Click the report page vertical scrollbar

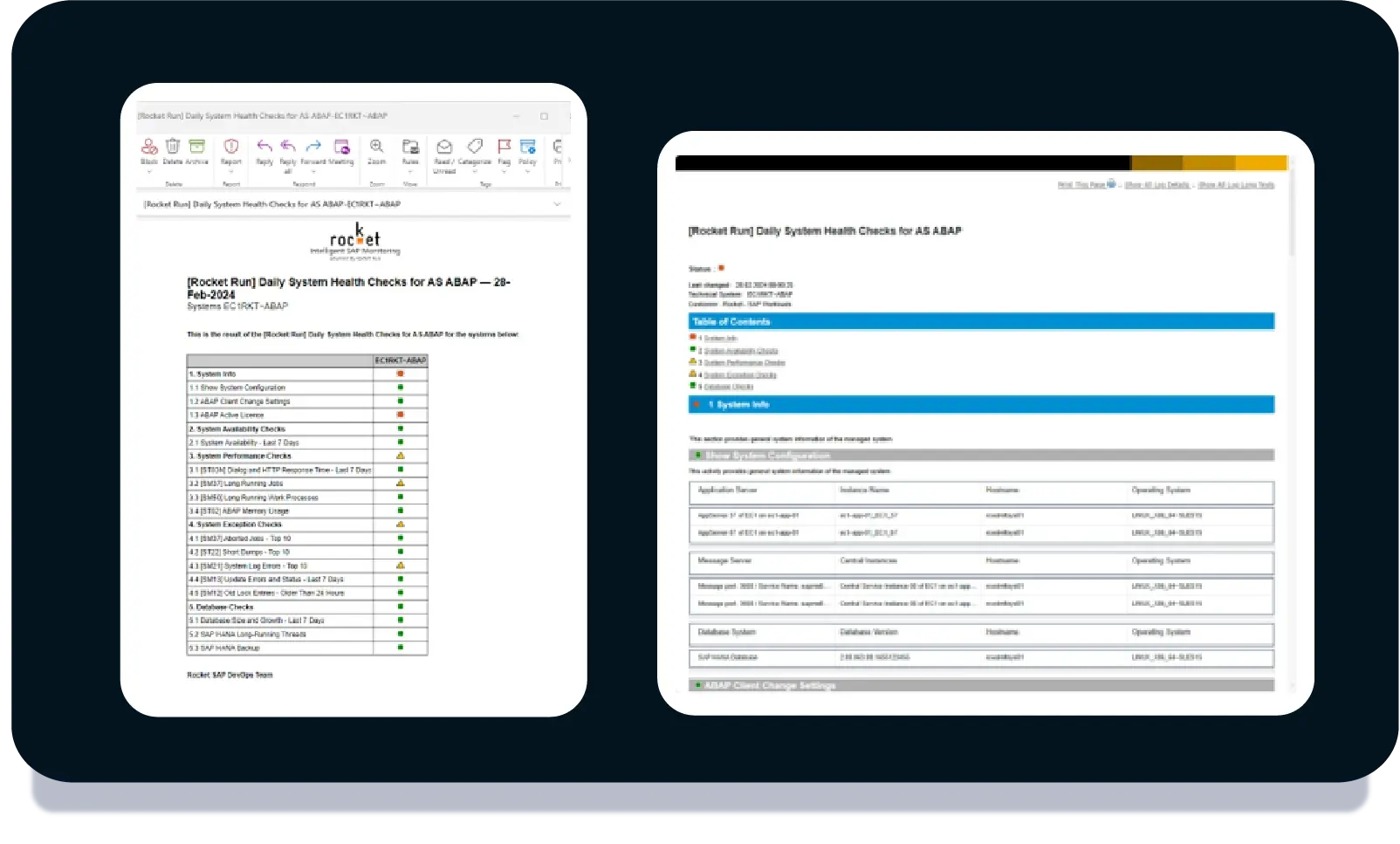1293,214
